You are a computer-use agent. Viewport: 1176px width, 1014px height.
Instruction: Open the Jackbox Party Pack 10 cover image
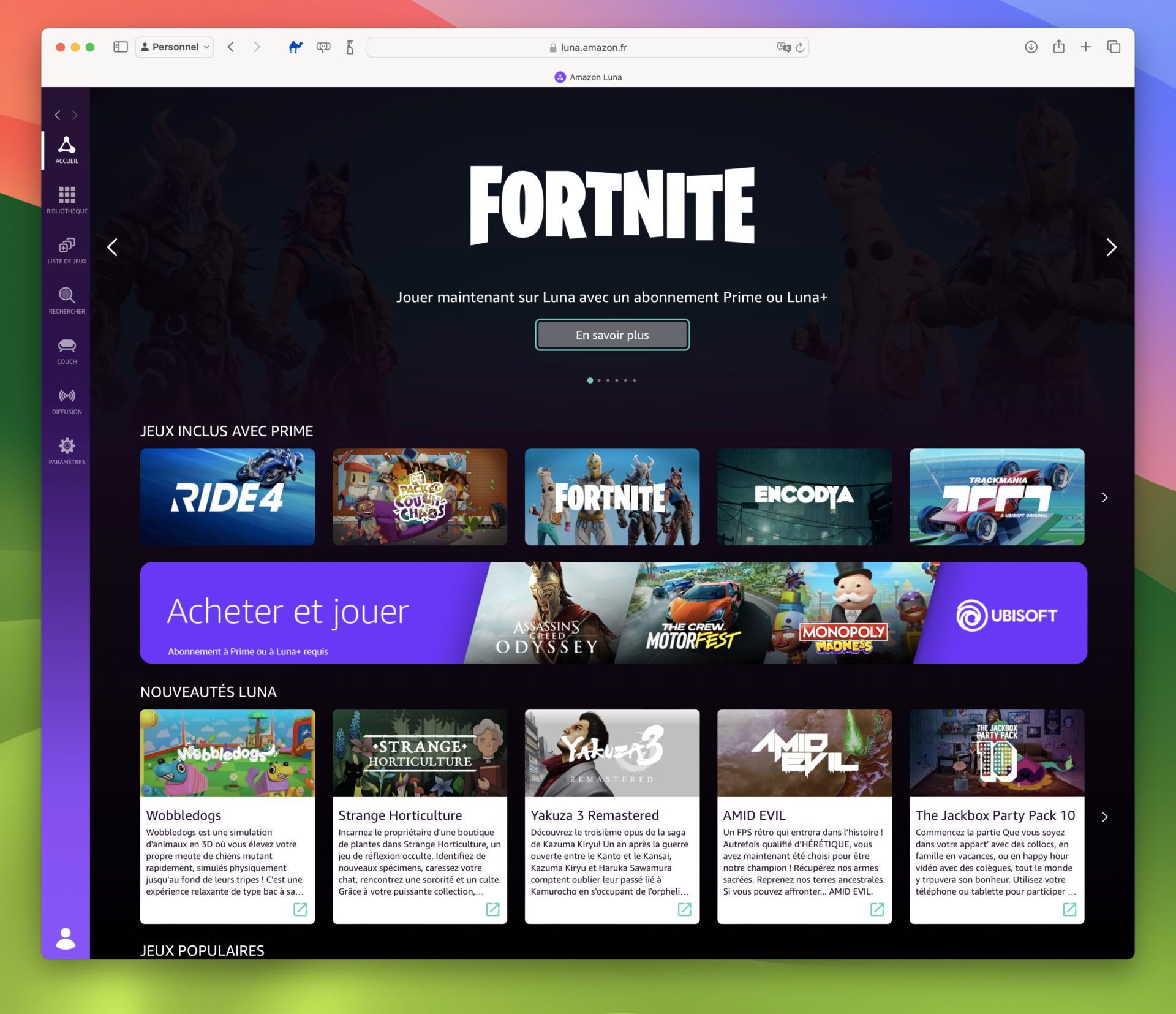[x=997, y=753]
